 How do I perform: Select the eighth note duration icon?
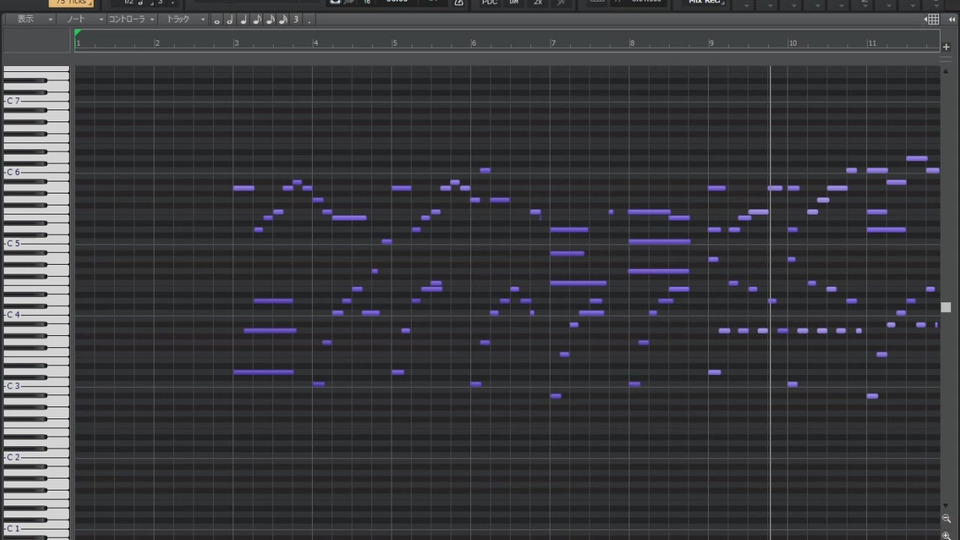point(257,20)
